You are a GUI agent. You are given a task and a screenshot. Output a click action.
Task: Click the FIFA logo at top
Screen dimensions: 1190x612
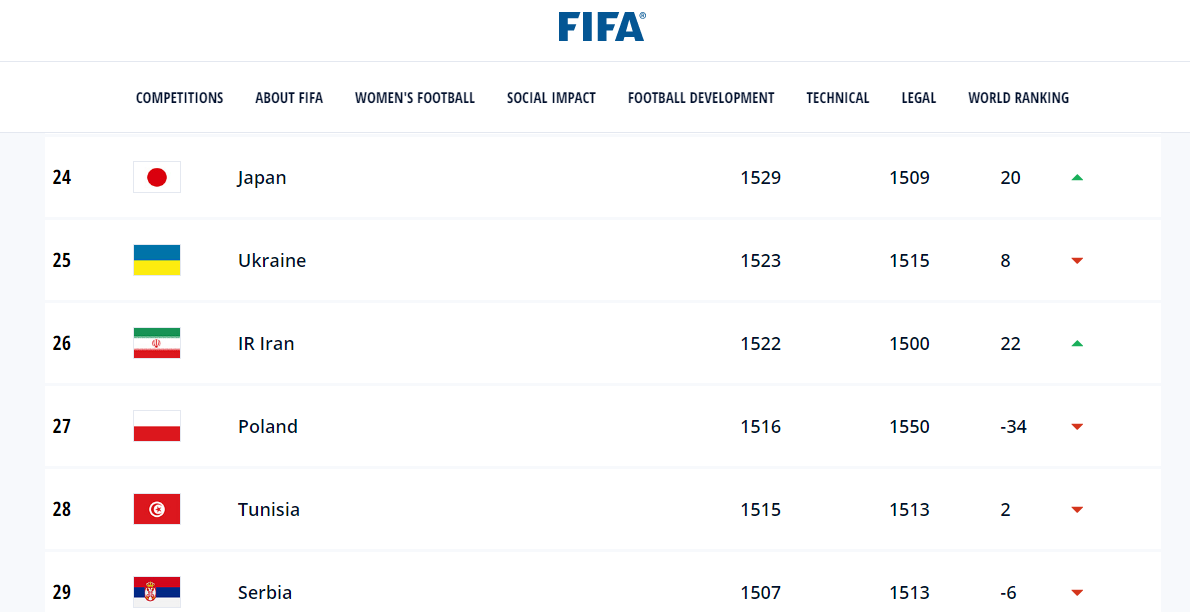[x=602, y=27]
